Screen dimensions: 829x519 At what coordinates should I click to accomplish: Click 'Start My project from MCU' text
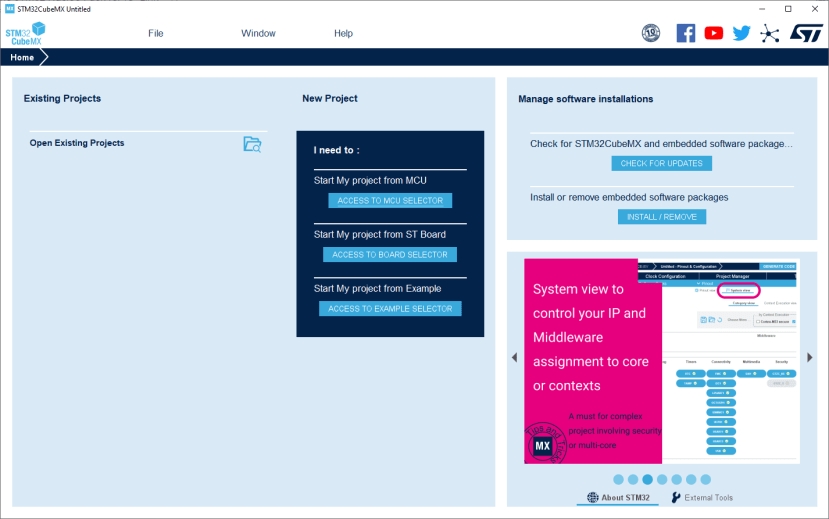click(x=370, y=180)
